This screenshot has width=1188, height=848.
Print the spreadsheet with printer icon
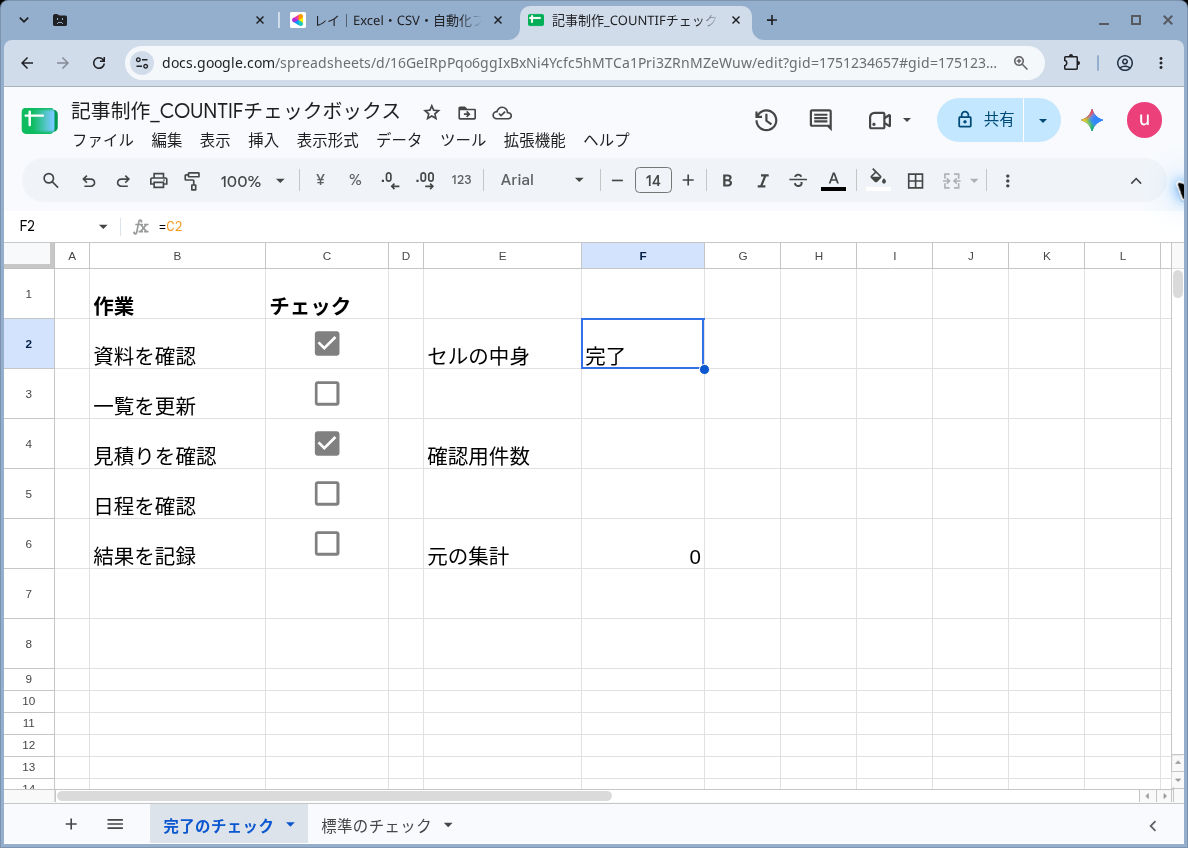[158, 180]
